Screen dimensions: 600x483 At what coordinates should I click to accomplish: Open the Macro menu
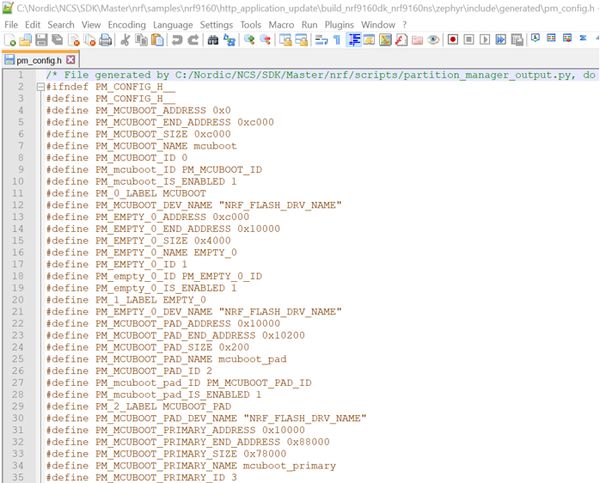281,24
